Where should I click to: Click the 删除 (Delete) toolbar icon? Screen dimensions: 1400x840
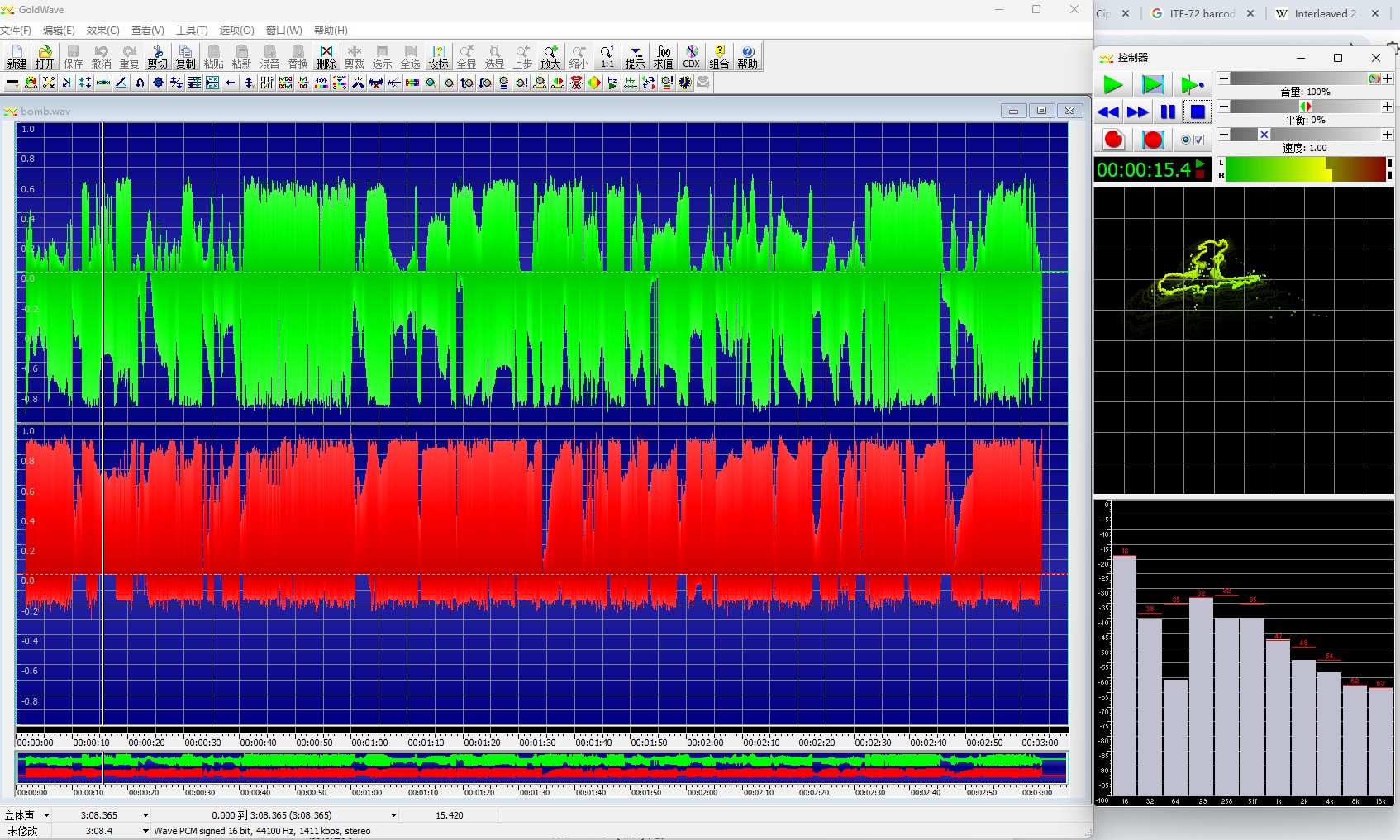tap(326, 56)
